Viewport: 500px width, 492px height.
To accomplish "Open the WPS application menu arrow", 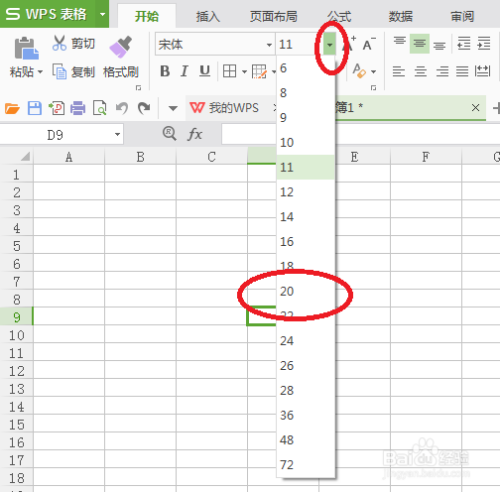I will click(x=102, y=14).
